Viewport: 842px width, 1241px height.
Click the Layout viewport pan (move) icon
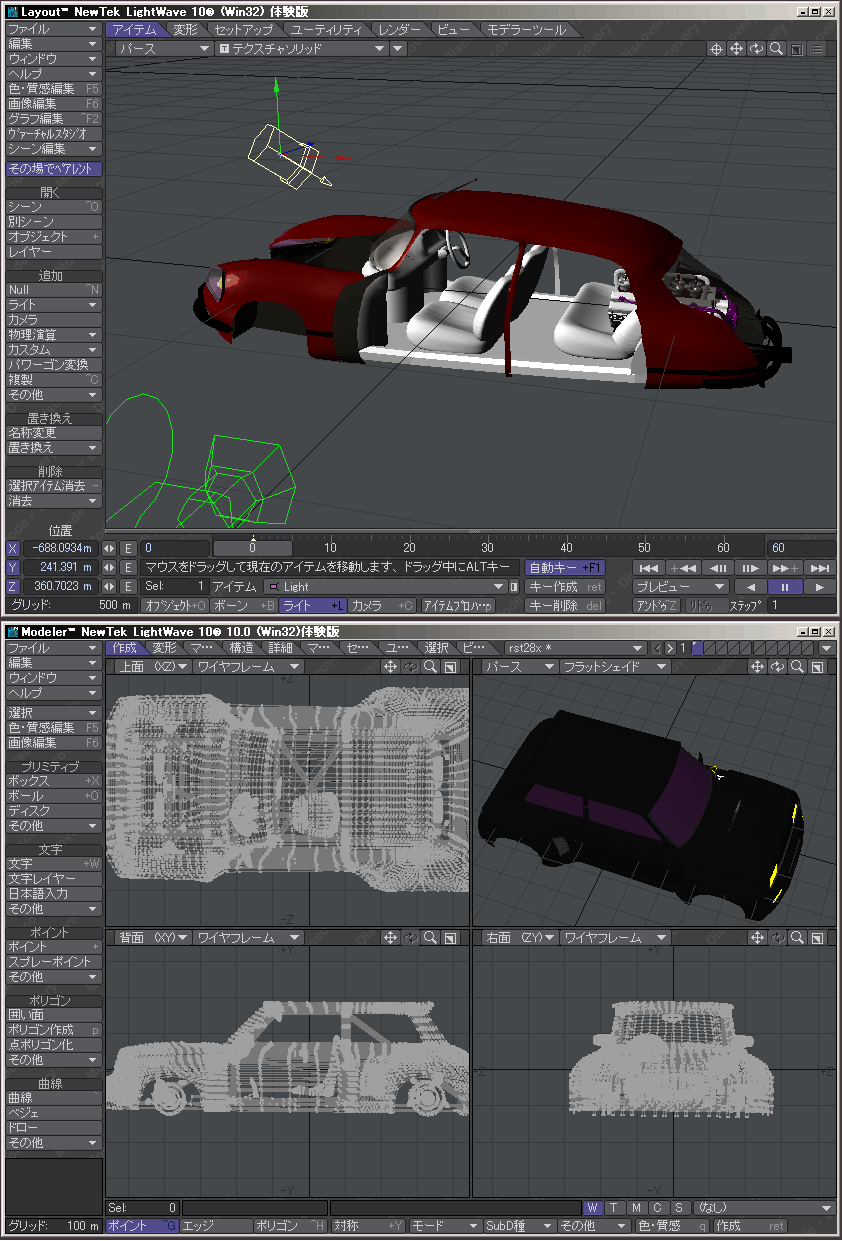point(736,49)
